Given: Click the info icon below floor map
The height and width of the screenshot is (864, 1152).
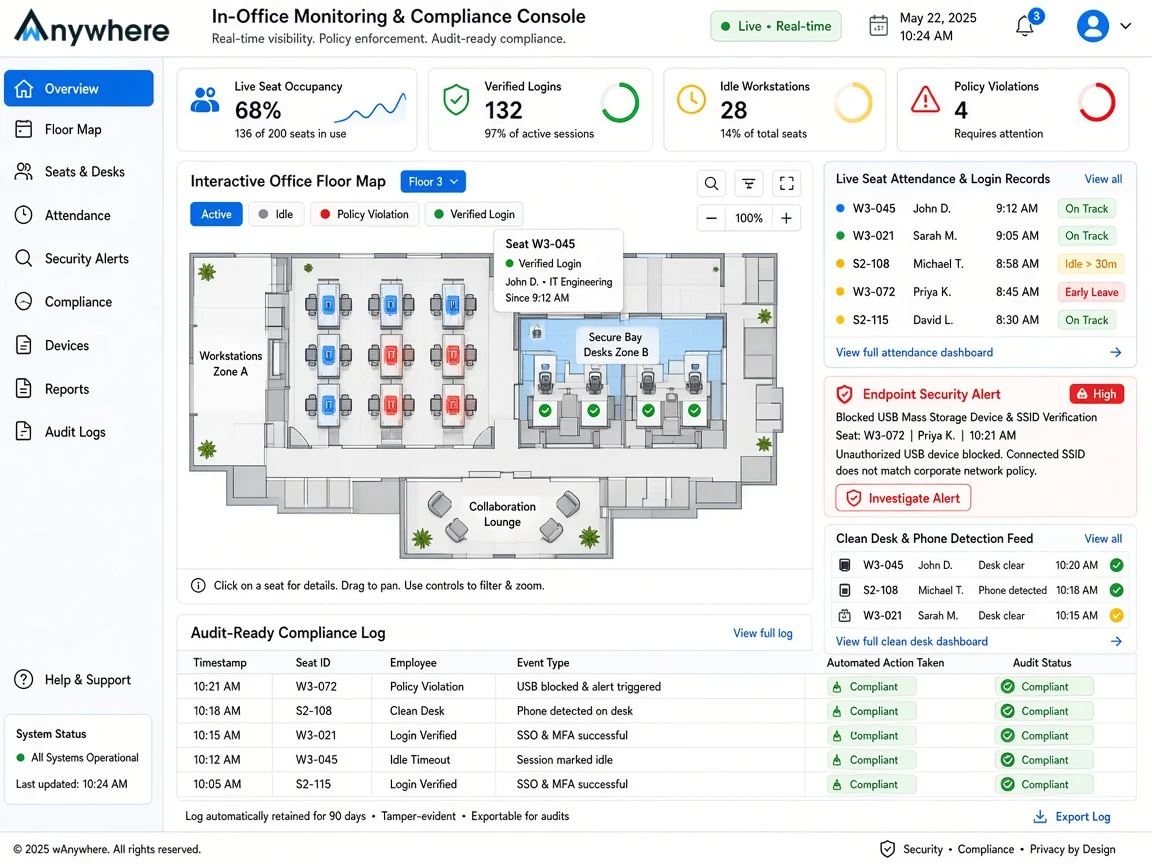Looking at the screenshot, I should (x=198, y=586).
